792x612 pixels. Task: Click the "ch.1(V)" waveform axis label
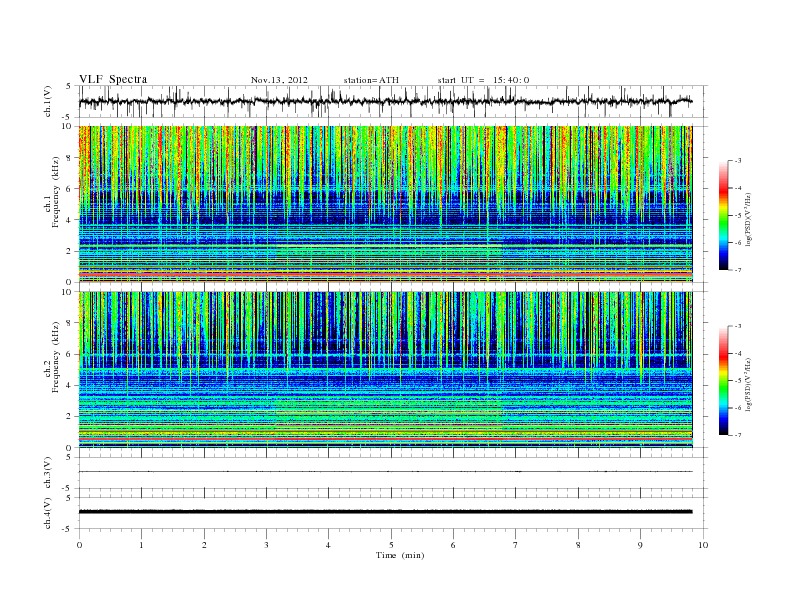48,101
